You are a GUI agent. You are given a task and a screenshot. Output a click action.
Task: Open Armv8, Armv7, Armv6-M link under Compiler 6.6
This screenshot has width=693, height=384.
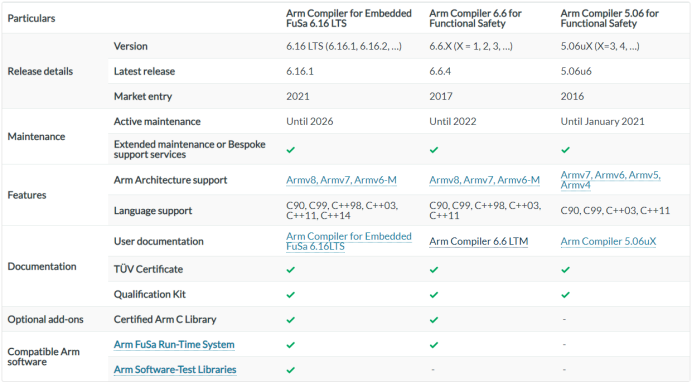[484, 180]
